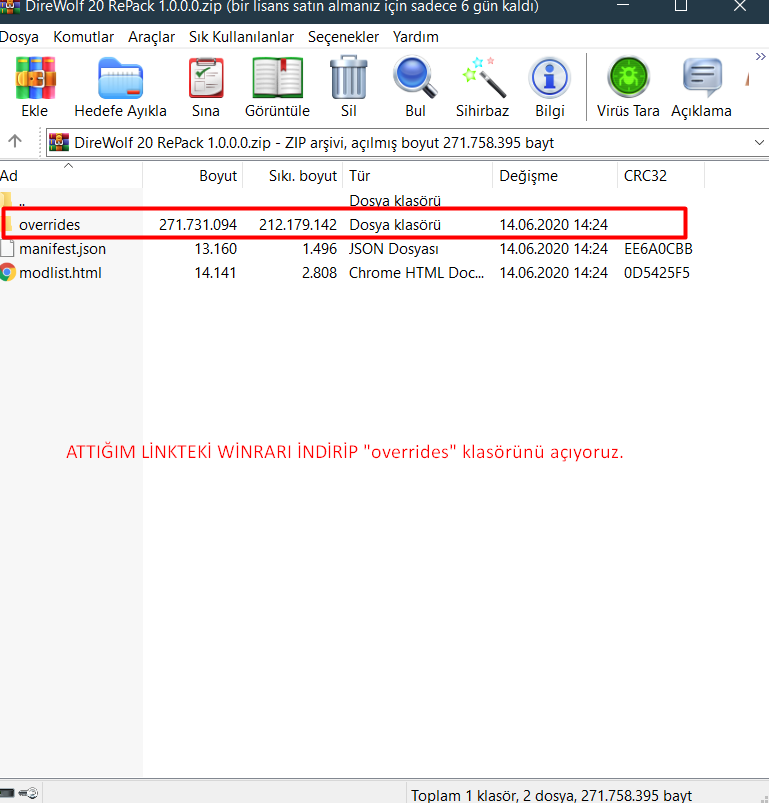Screen dimensions: 769x803
Task: Launch the Sihirbaz wizard icon
Action: pyautogui.click(x=483, y=77)
